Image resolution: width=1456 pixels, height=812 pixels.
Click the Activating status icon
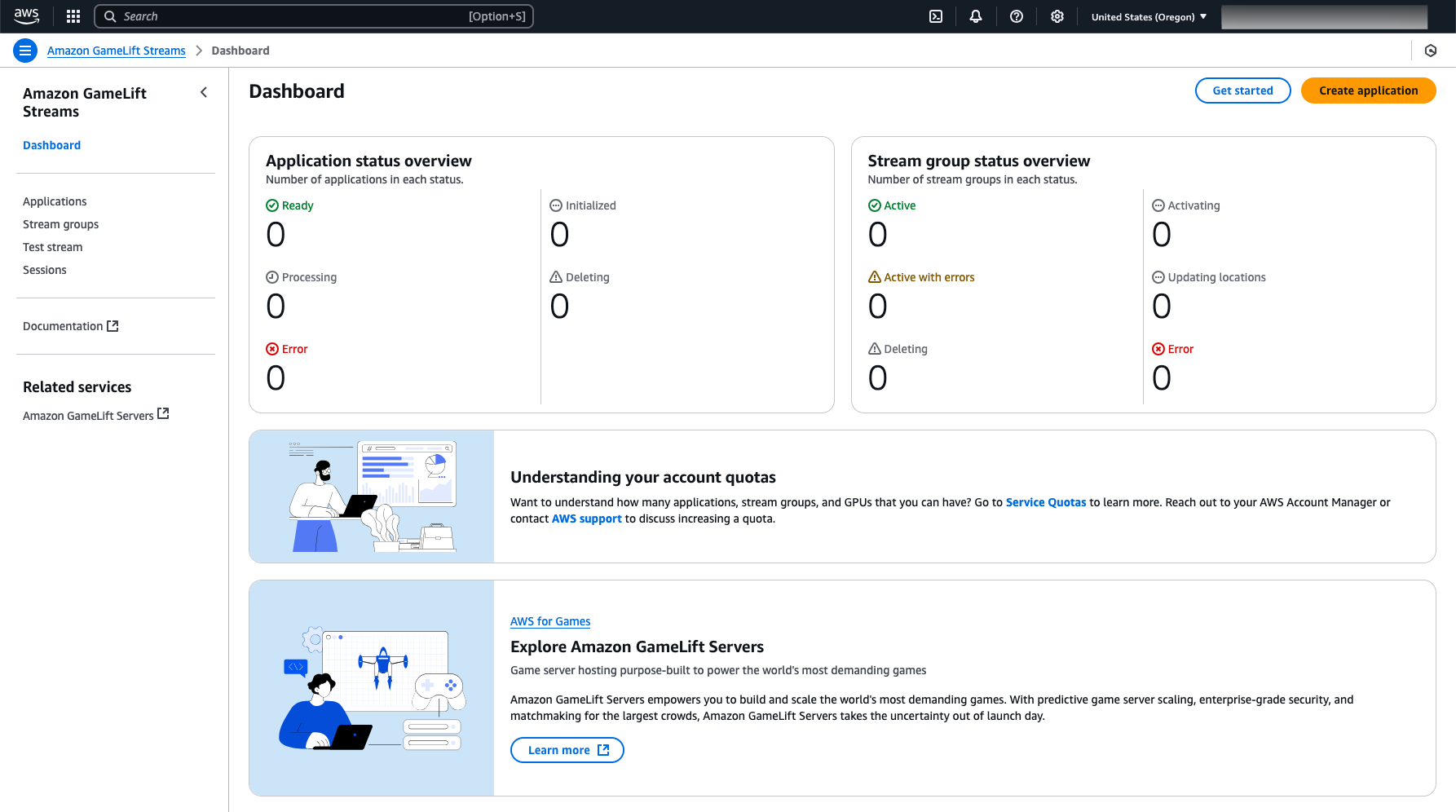coord(1158,205)
